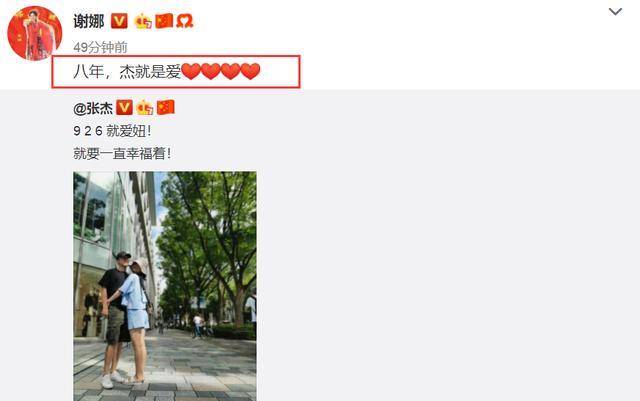Click the reposted text 9 2 6 就爱妞!
Viewport: 640px width, 401px height.
112,131
